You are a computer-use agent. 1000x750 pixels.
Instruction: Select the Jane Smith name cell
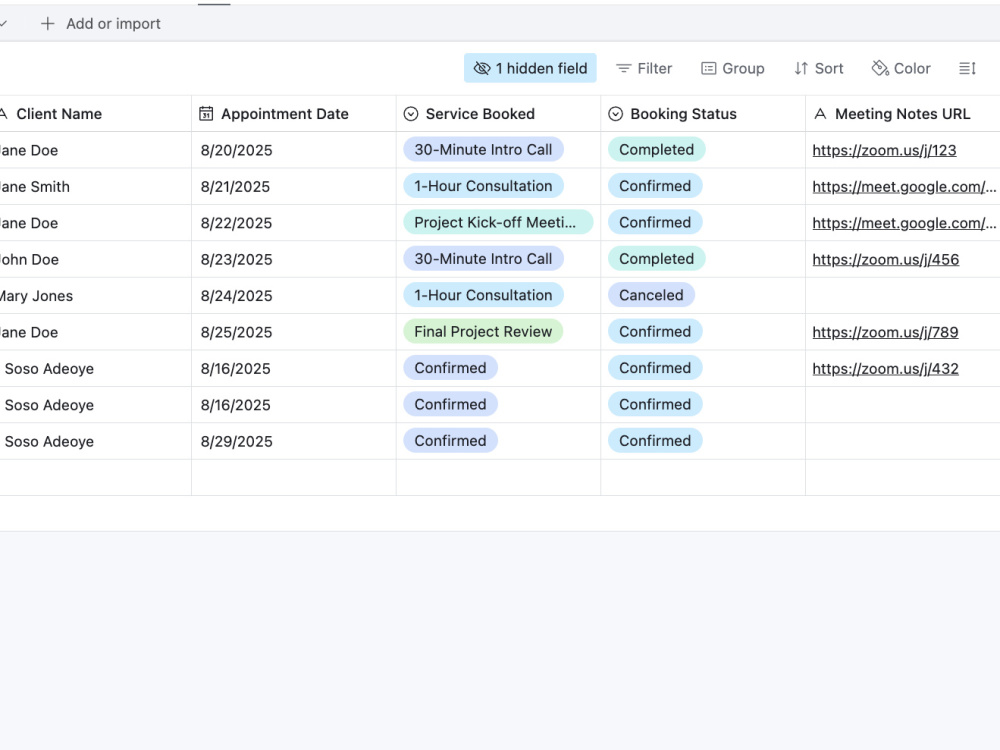coord(96,187)
